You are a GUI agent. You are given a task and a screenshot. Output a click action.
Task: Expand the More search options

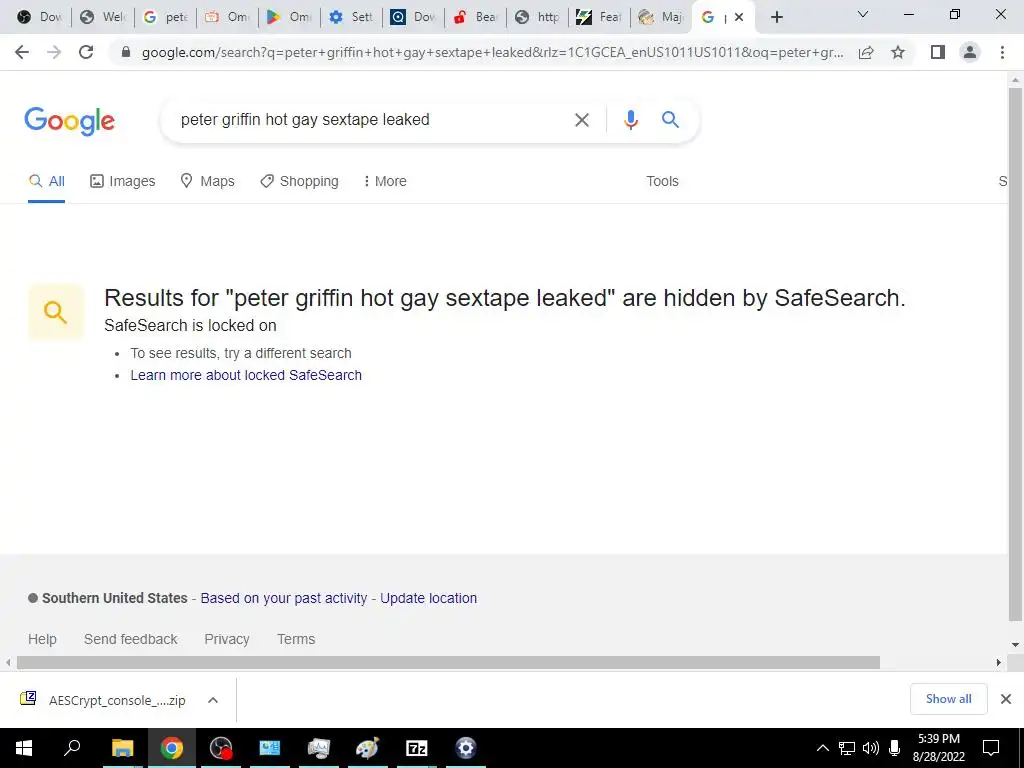click(385, 181)
